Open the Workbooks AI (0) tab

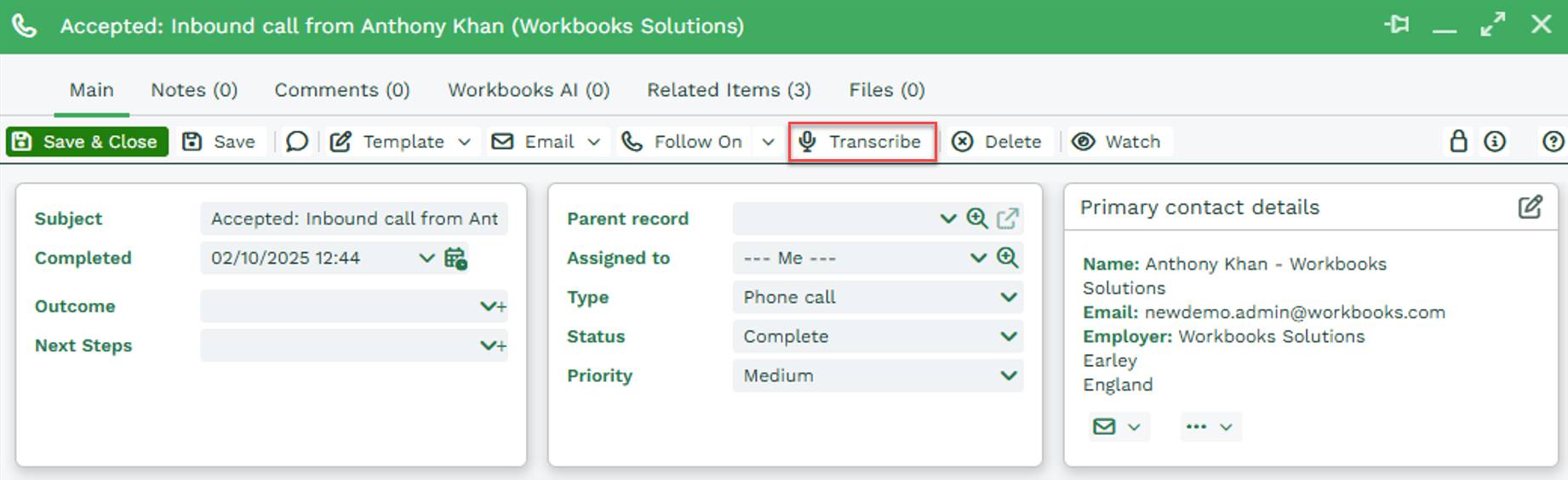529,90
